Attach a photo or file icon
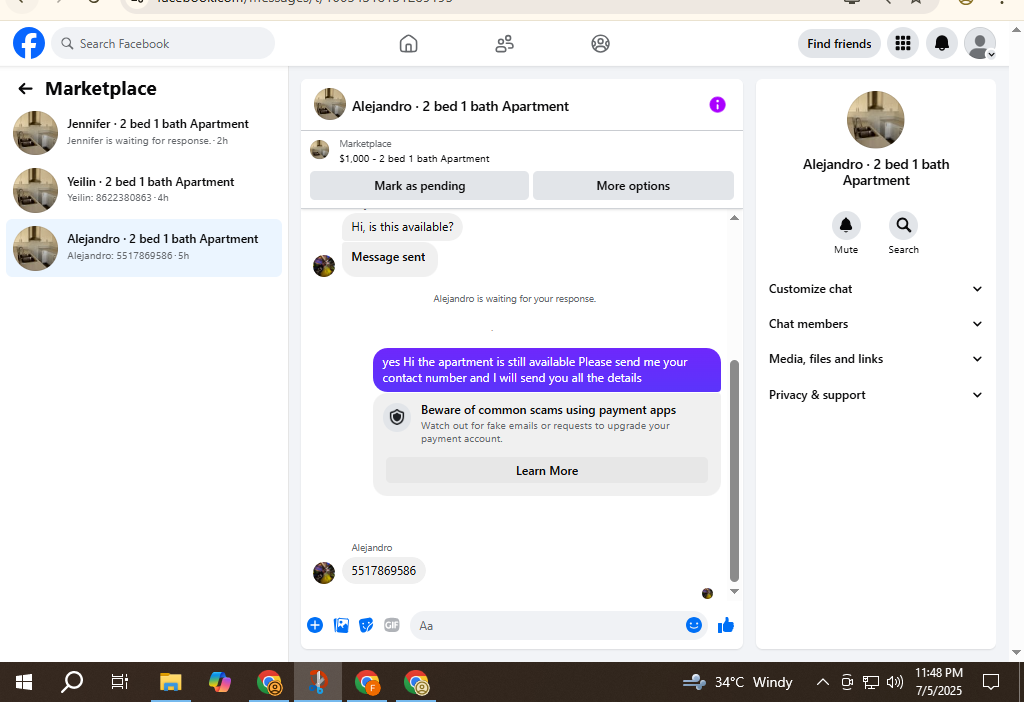Image resolution: width=1024 pixels, height=702 pixels. (x=341, y=626)
